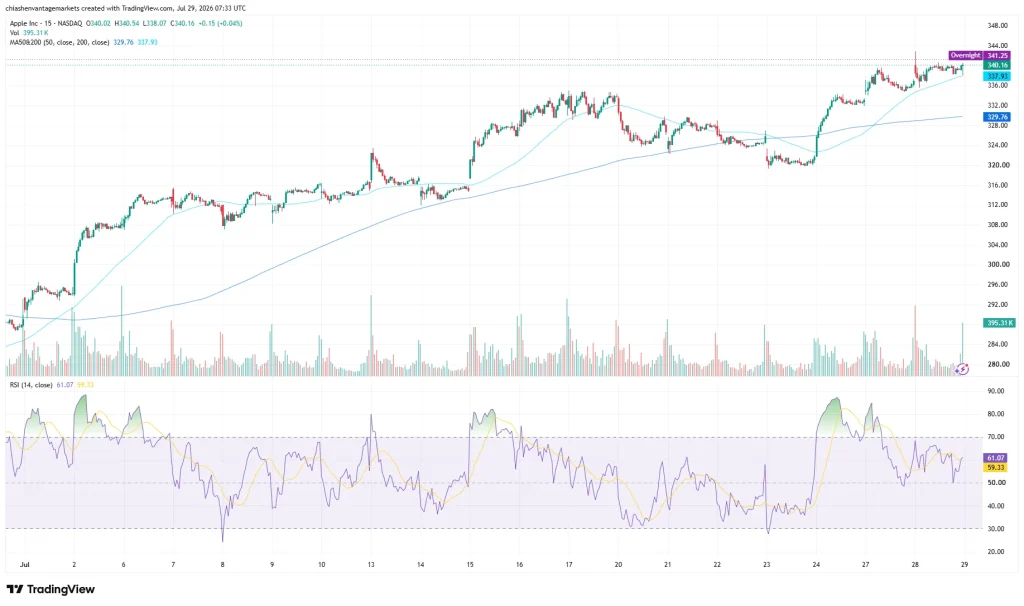Image resolution: width=1024 pixels, height=606 pixels.
Task: Click the "Jul" date axis label
Action: 25,564
